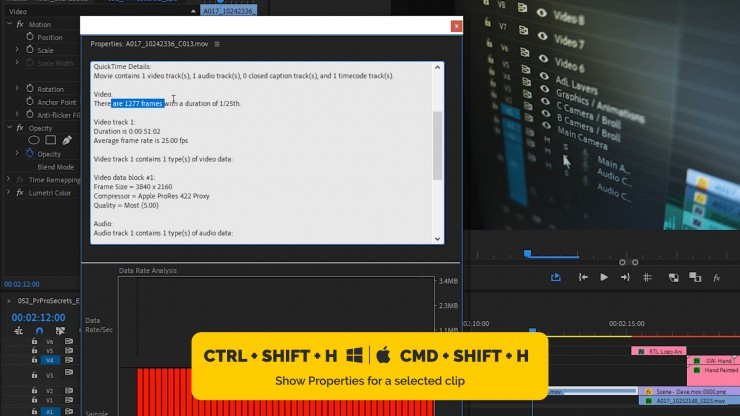Toggle Anti-flicker Filter animation stopwatch
This screenshot has height=416, width=740.
click(x=30, y=114)
